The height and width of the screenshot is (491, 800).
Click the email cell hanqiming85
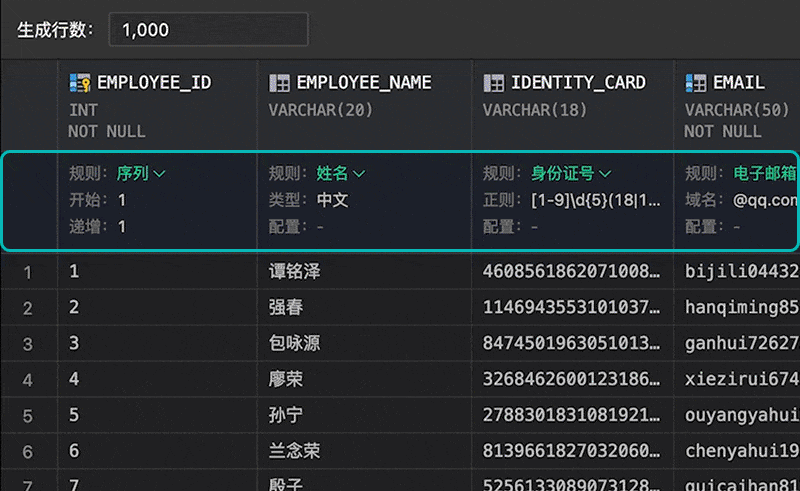(x=737, y=308)
